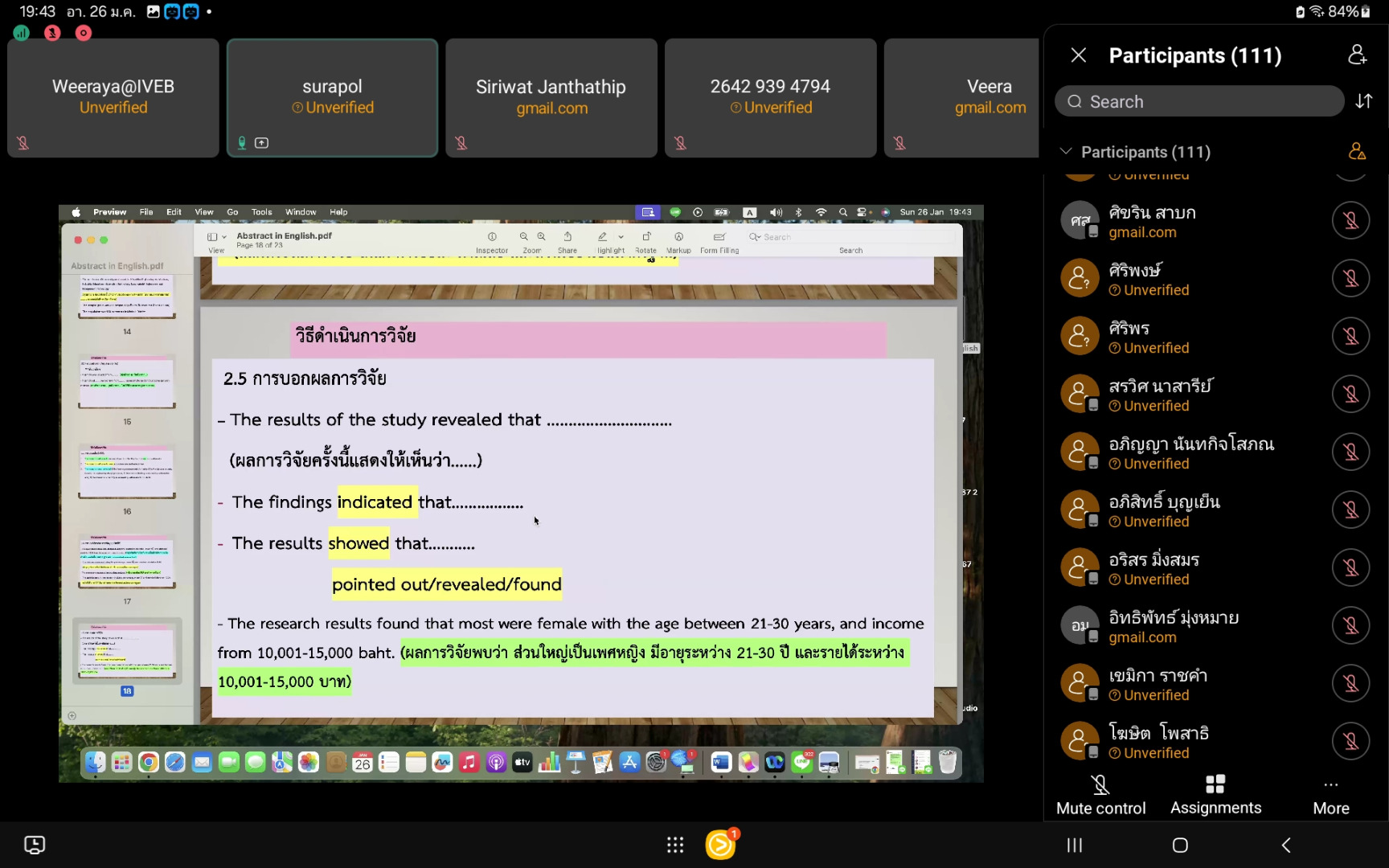1389x868 pixels.
Task: Click the invite participant icon
Action: point(1357,55)
